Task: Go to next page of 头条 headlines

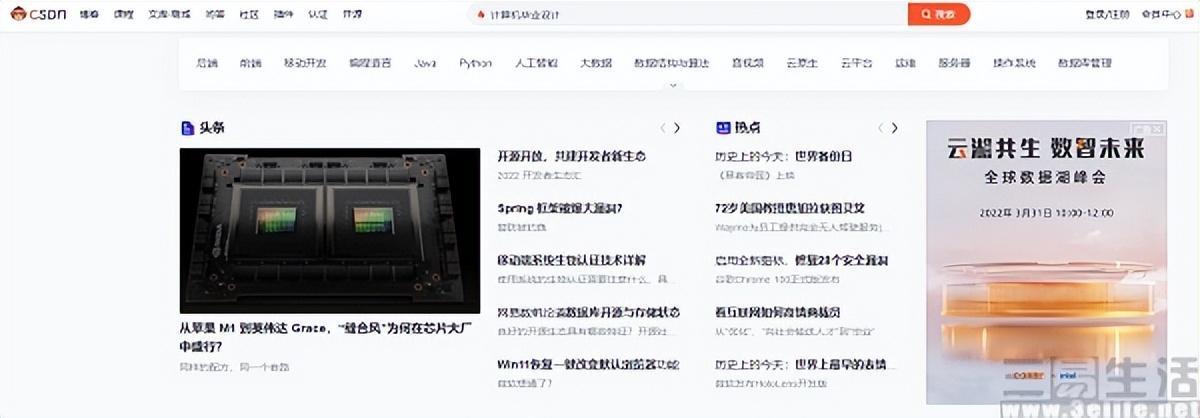Action: pos(677,128)
